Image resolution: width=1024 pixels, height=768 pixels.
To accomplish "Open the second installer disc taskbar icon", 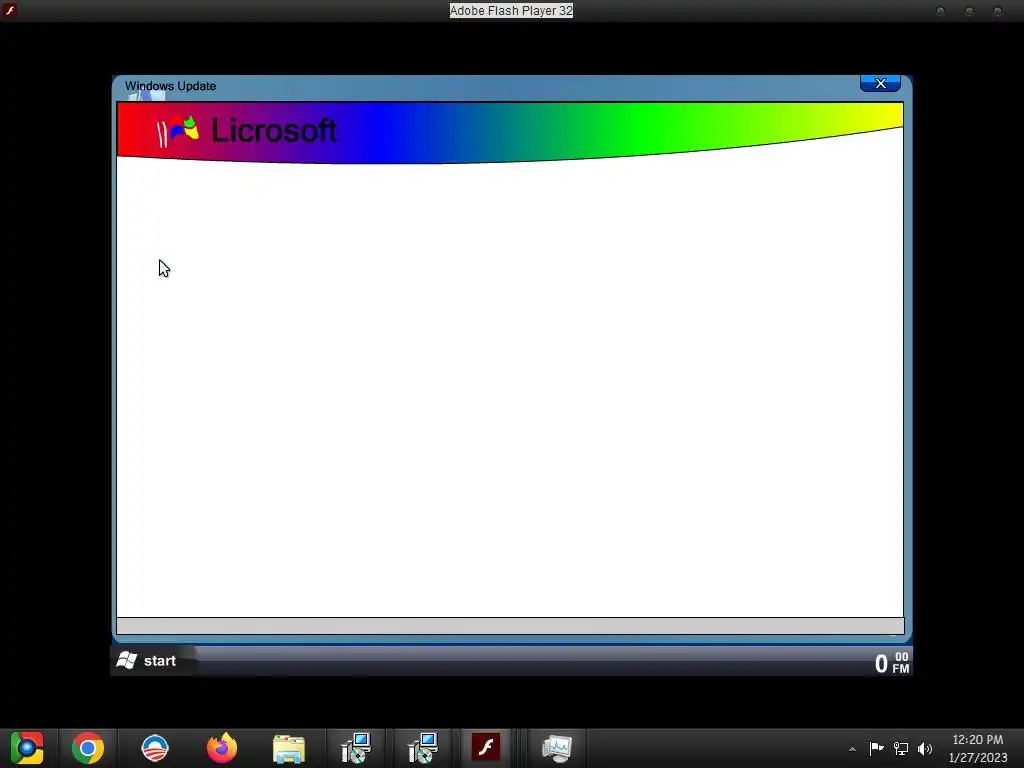I will pos(423,748).
